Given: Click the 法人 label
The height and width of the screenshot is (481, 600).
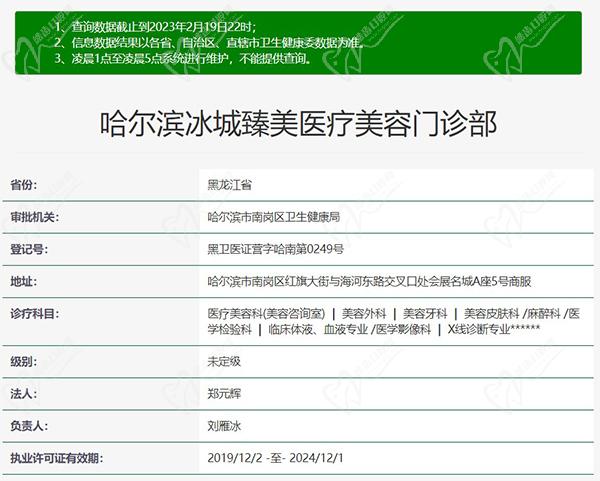Looking at the screenshot, I should tap(24, 394).
